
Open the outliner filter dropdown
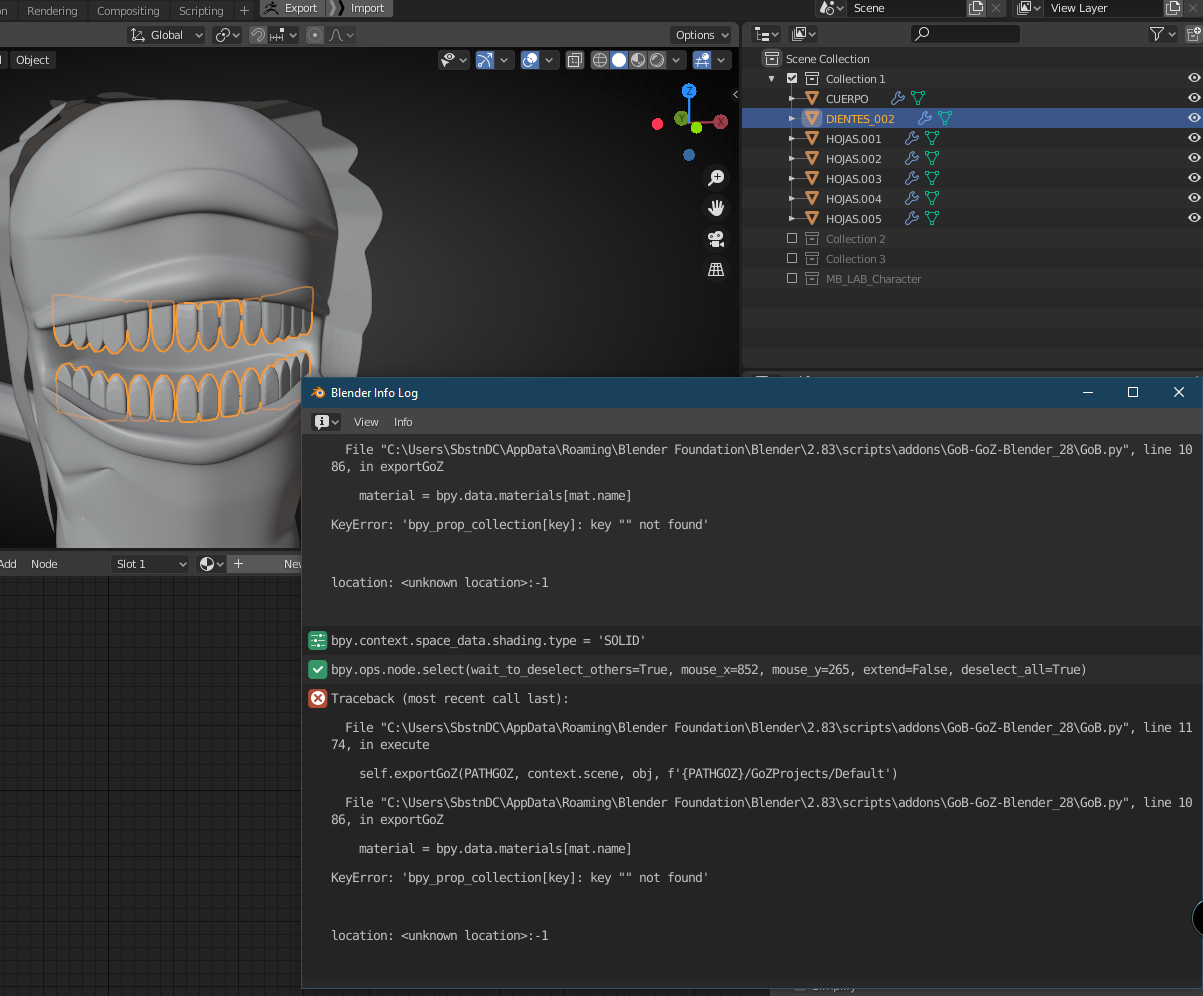tap(1162, 34)
